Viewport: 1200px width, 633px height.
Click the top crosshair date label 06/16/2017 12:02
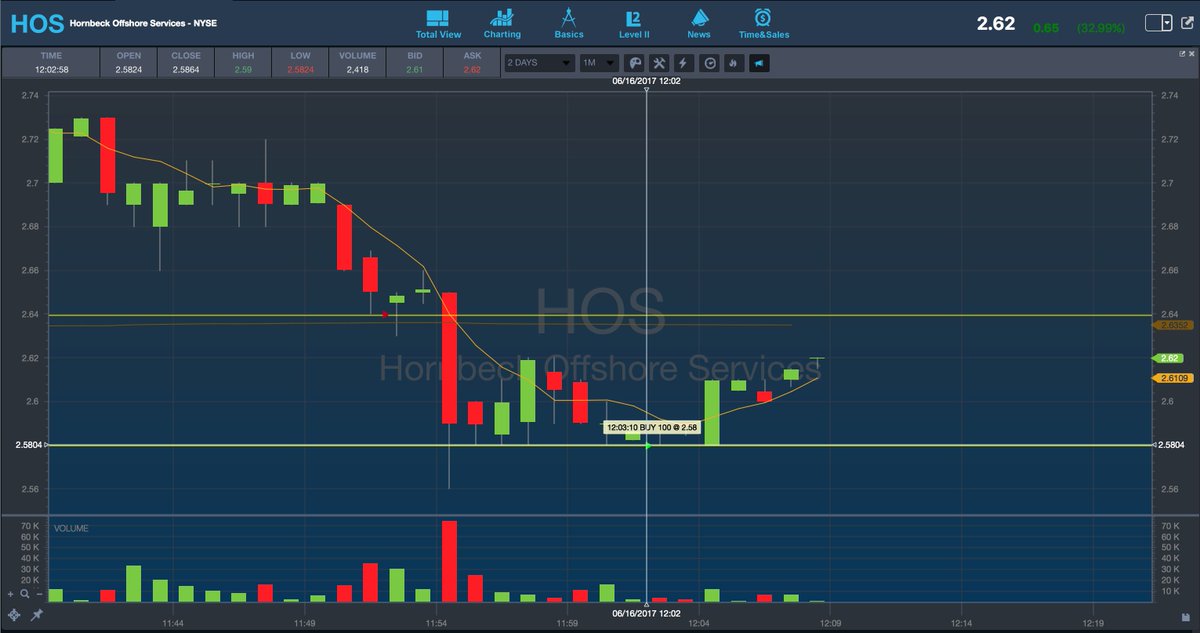pyautogui.click(x=647, y=82)
